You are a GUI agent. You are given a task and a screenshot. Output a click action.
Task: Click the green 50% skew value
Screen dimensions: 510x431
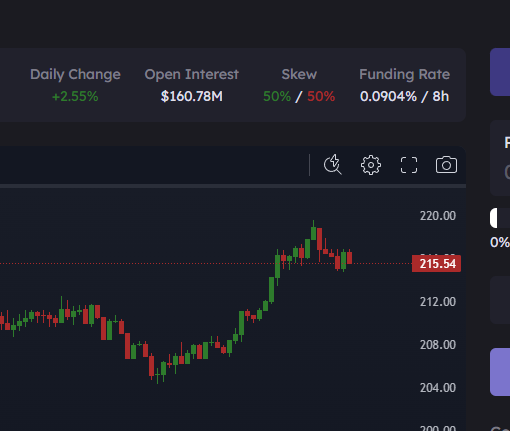(x=277, y=97)
